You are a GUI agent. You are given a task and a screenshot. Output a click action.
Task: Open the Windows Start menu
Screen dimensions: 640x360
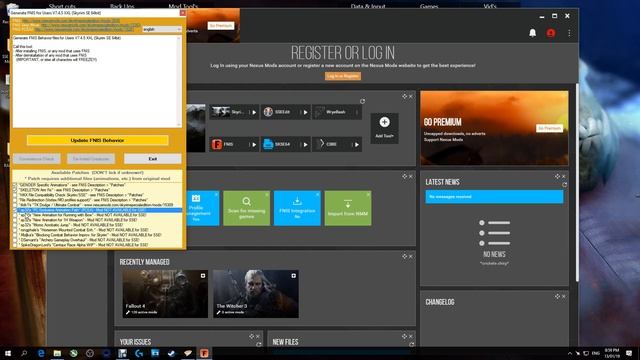[8, 353]
